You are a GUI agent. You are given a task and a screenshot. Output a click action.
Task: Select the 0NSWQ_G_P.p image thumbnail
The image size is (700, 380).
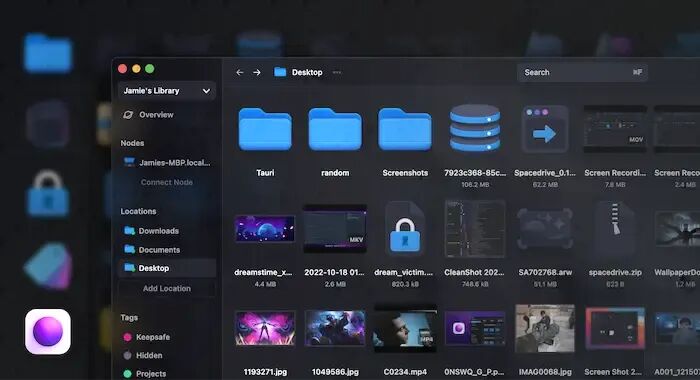[x=475, y=329]
